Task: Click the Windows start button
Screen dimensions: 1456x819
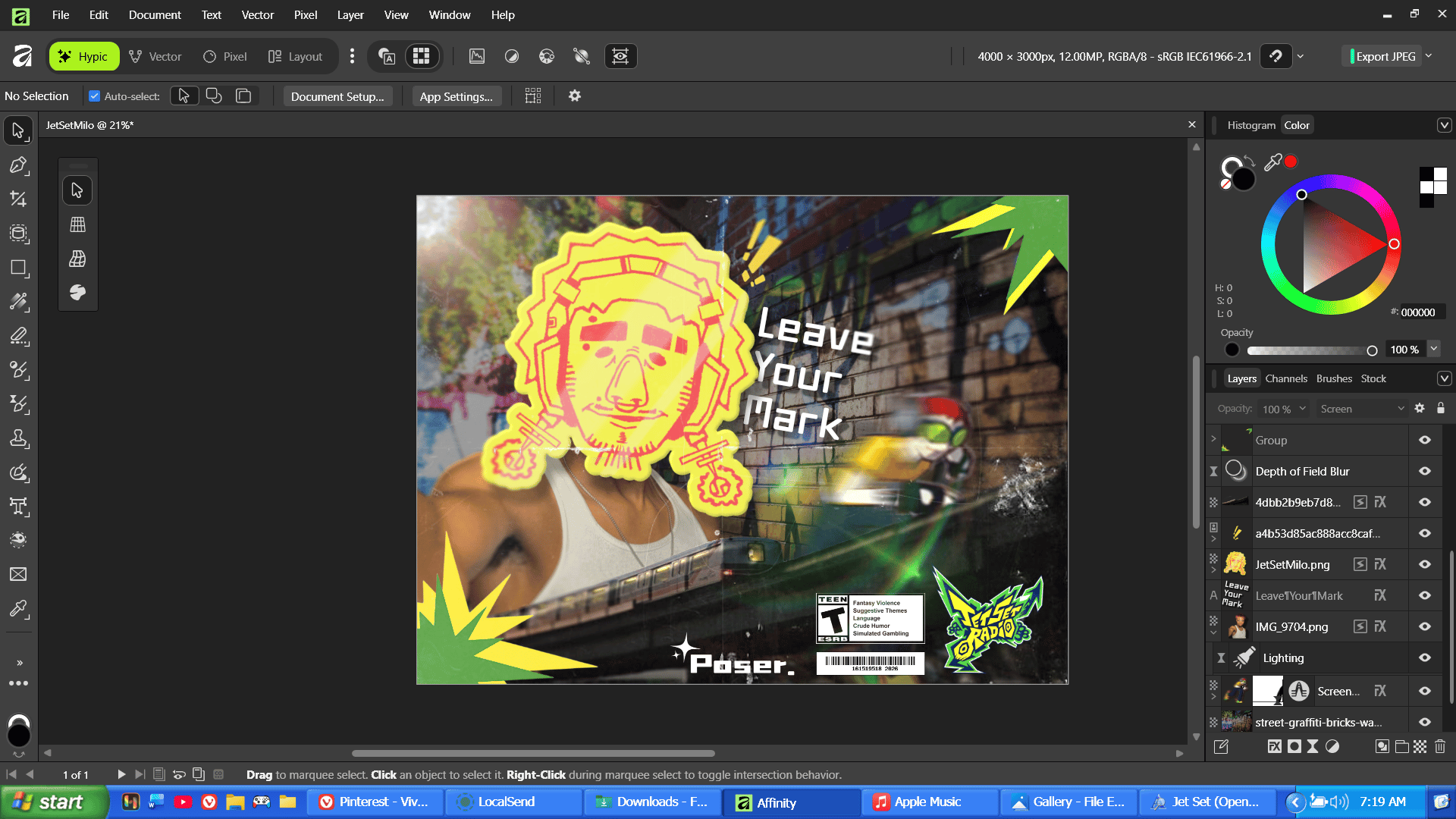Action: (x=53, y=802)
